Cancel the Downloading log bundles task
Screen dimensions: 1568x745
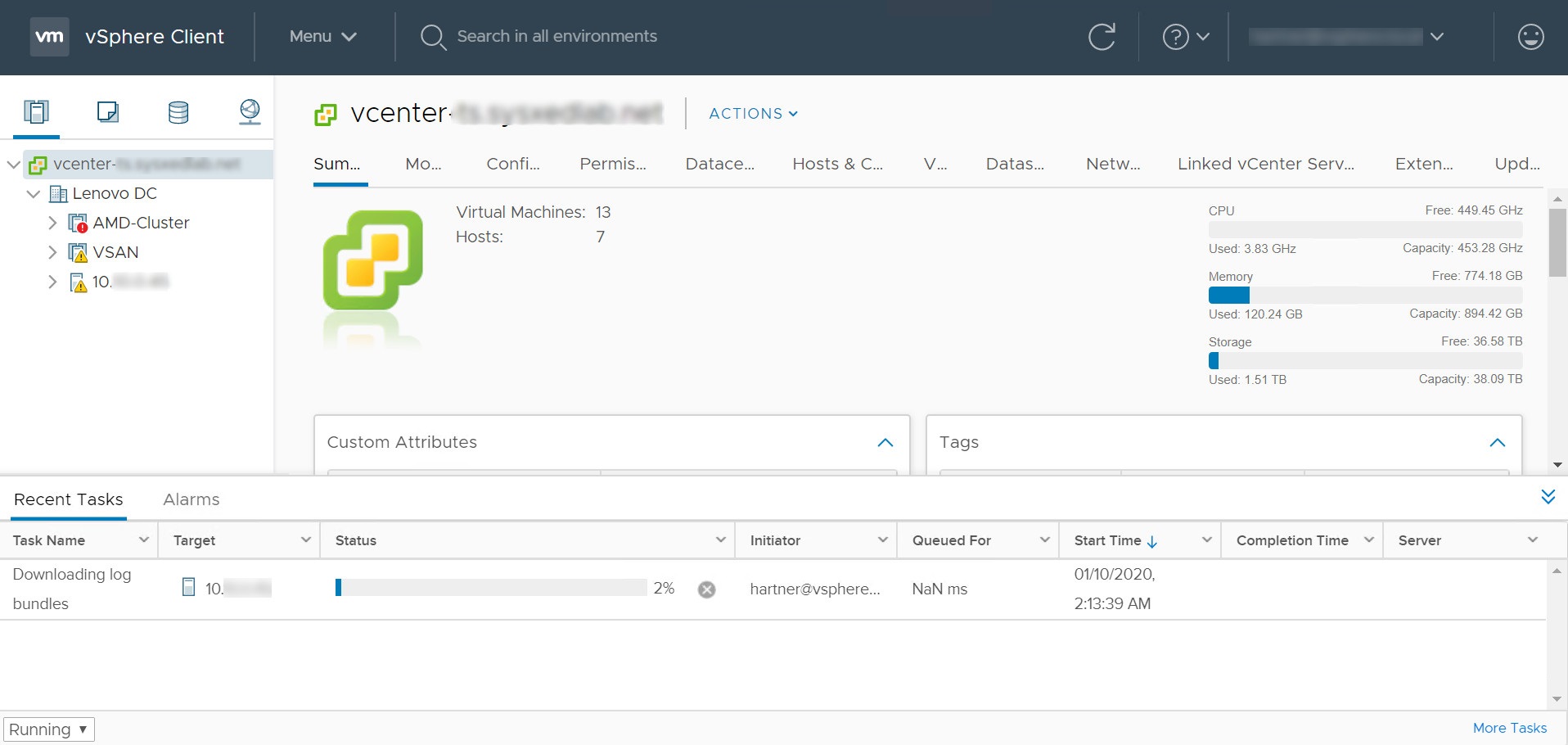pos(707,589)
